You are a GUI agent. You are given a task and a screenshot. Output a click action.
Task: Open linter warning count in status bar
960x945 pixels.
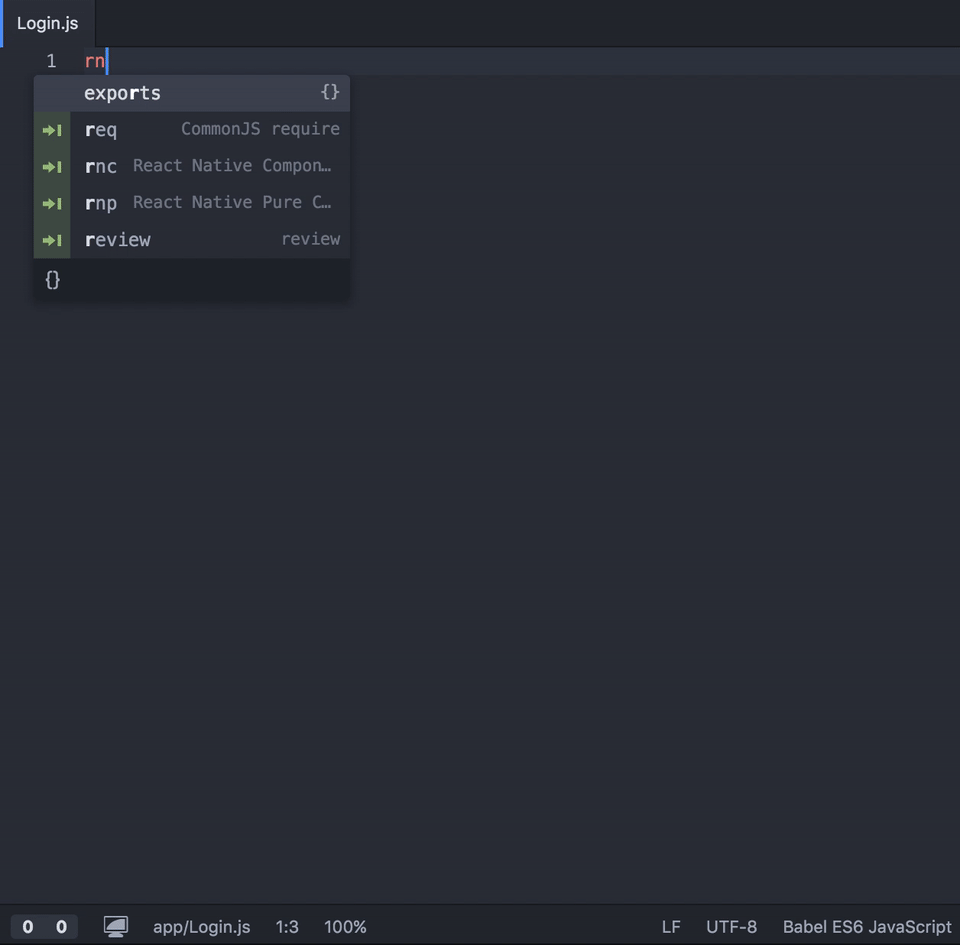click(x=61, y=927)
